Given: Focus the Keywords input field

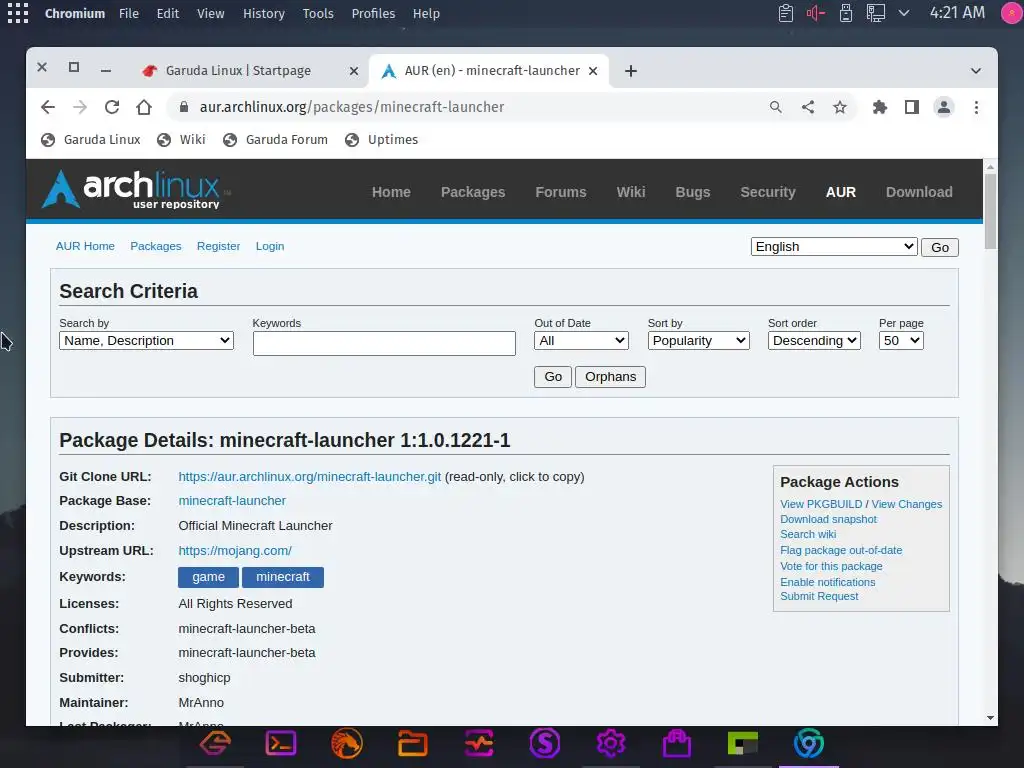Looking at the screenshot, I should click(384, 343).
